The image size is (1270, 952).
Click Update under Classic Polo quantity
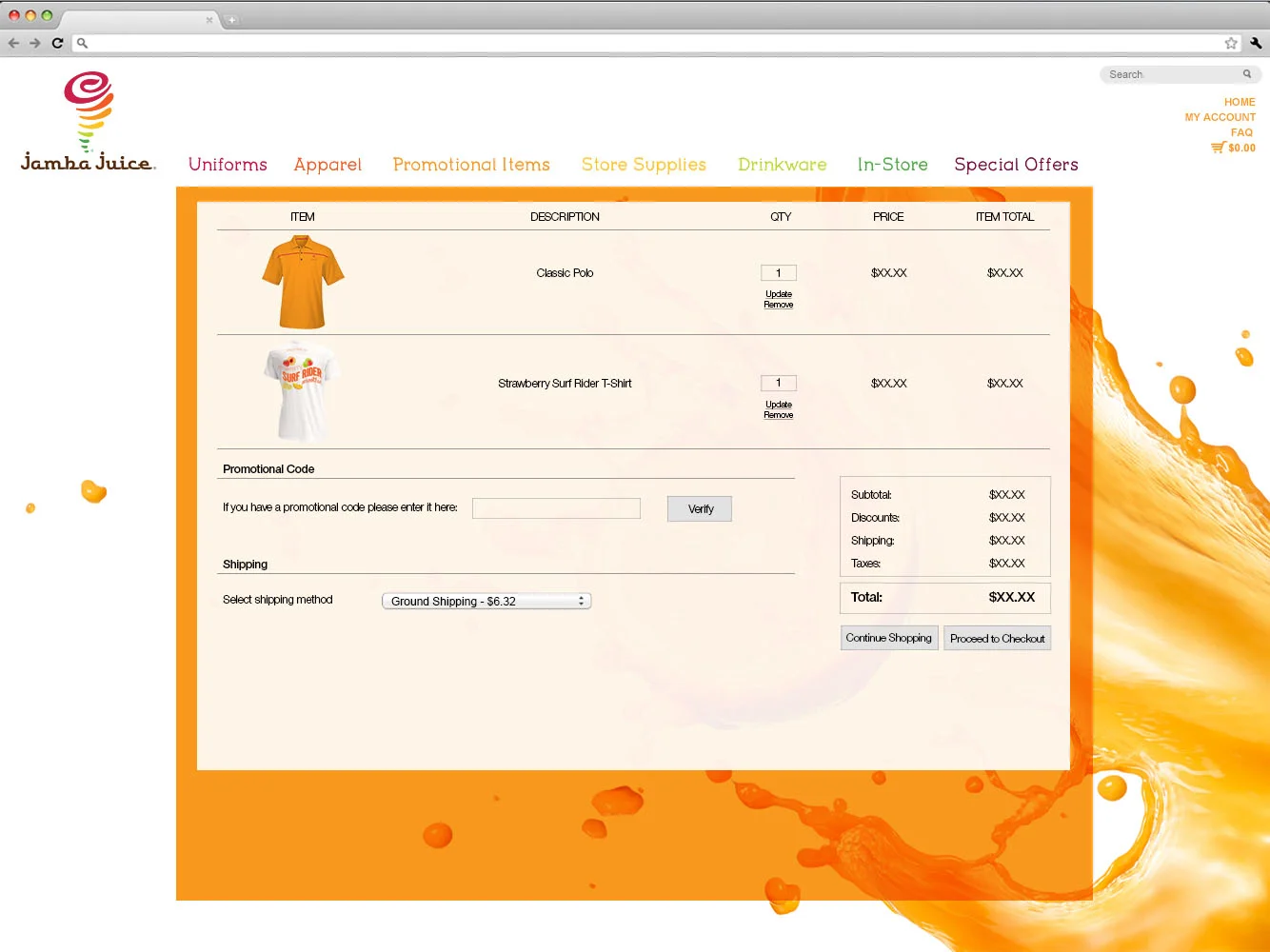778,294
